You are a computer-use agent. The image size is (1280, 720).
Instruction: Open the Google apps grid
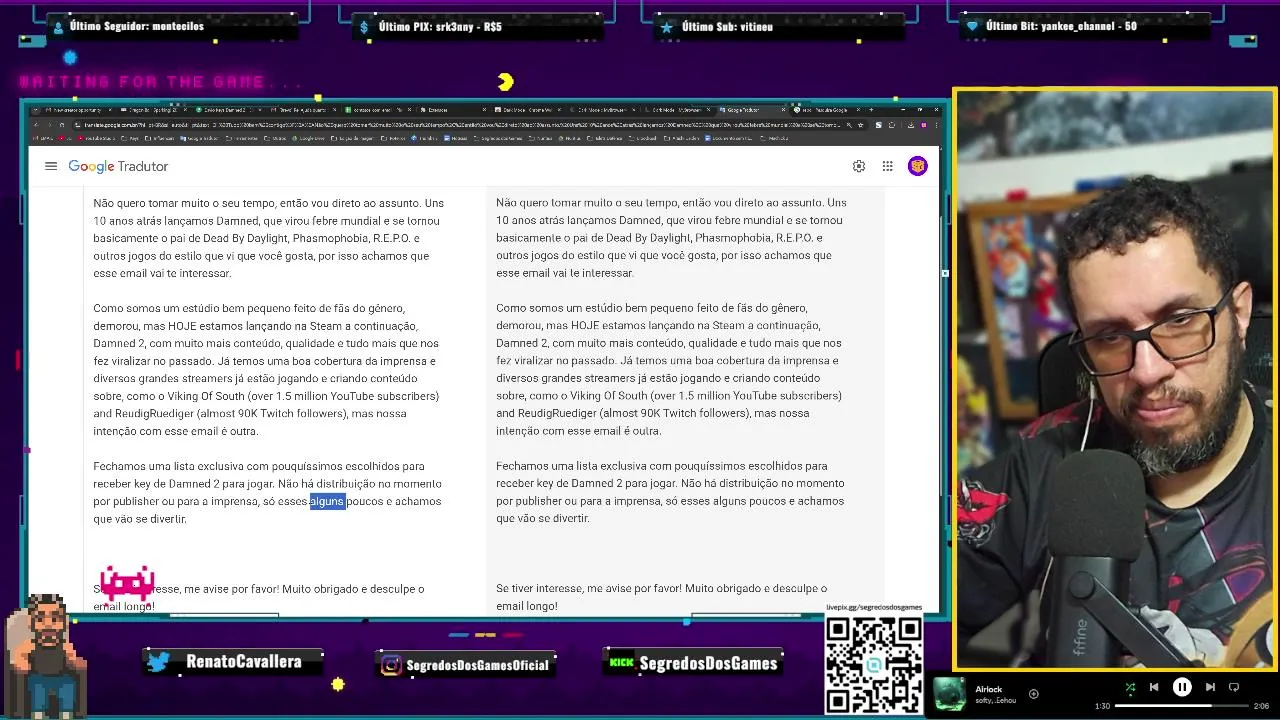click(887, 166)
